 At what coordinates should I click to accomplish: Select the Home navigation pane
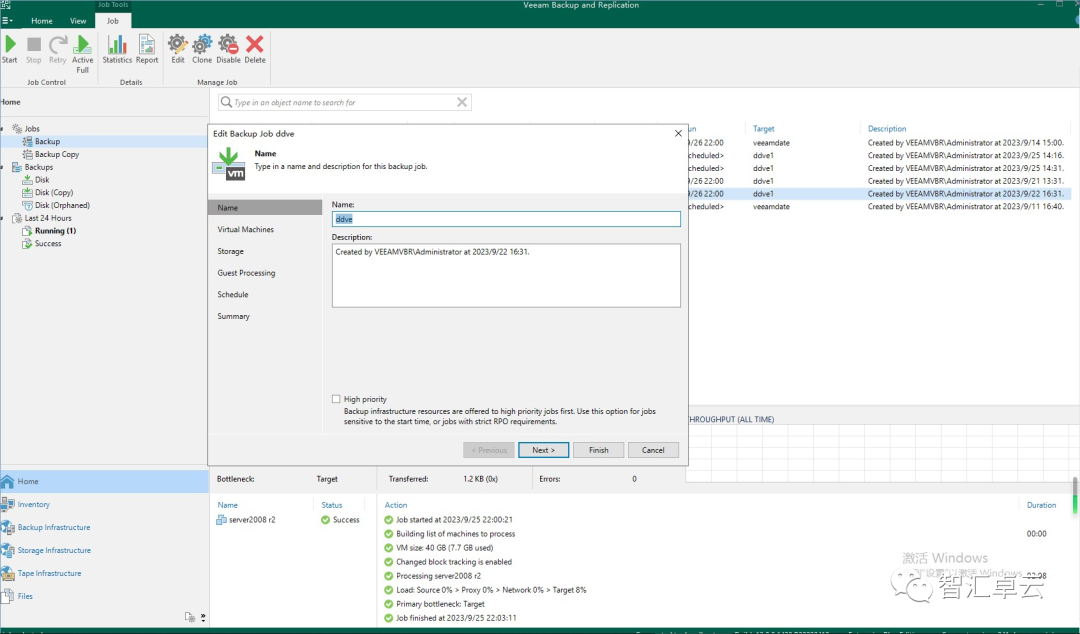point(104,481)
